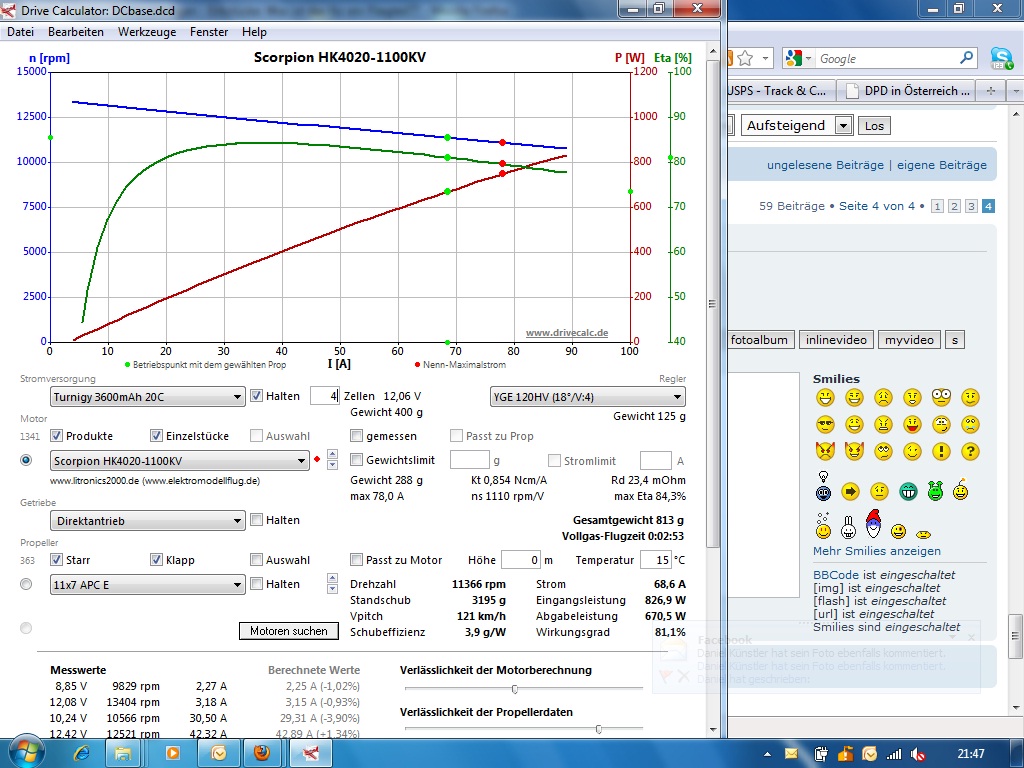
Task: Open the Fenster menu
Action: coord(209,32)
